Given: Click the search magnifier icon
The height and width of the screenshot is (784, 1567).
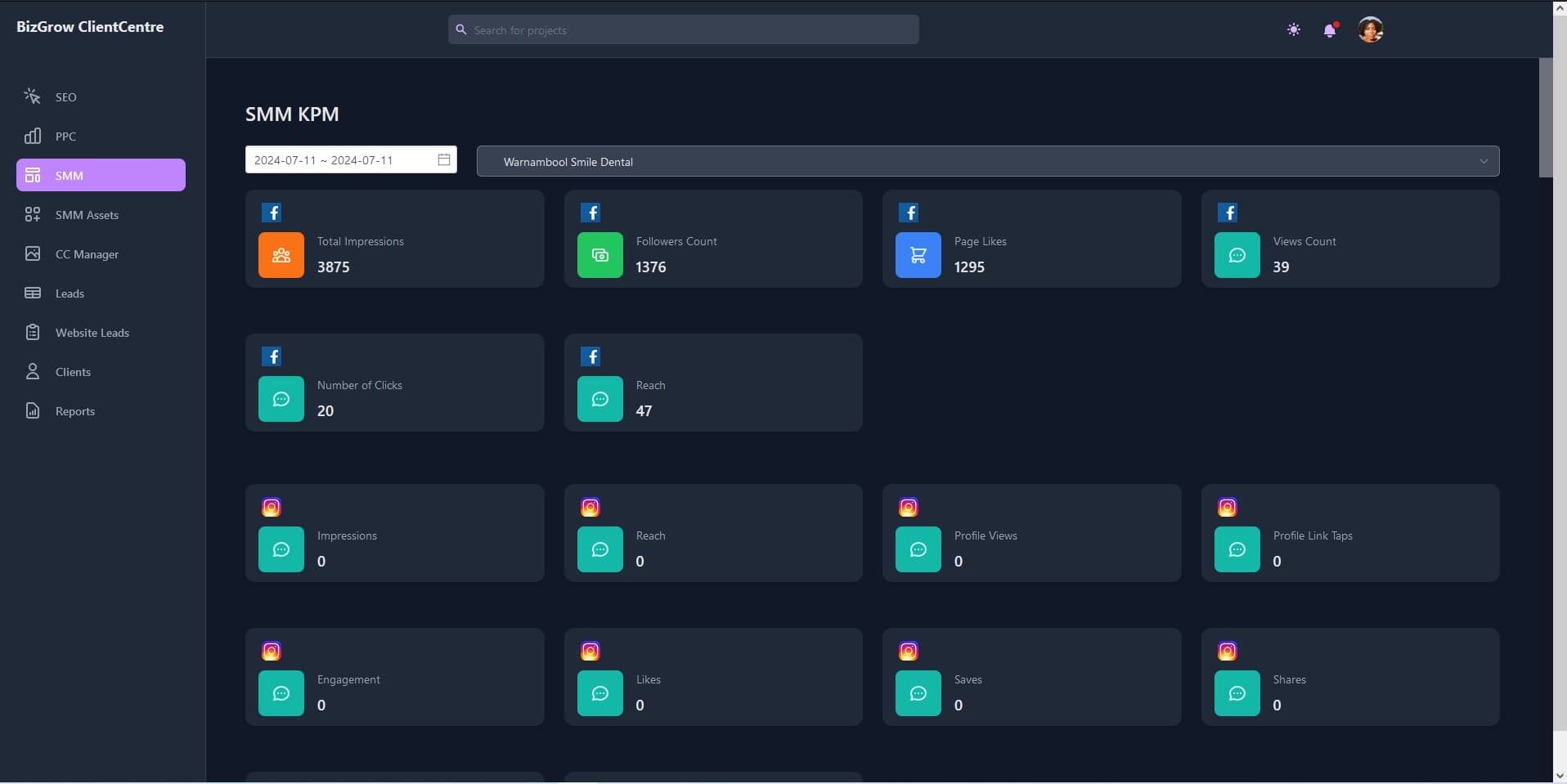Looking at the screenshot, I should 461,29.
